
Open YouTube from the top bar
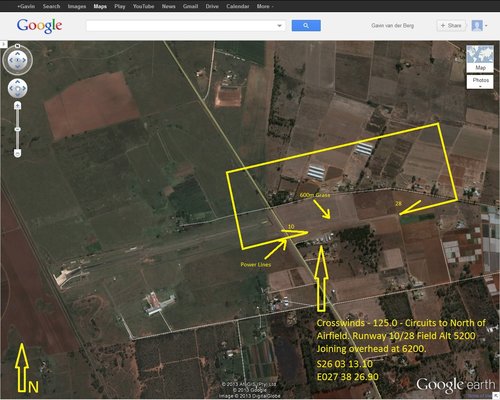pyautogui.click(x=143, y=6)
